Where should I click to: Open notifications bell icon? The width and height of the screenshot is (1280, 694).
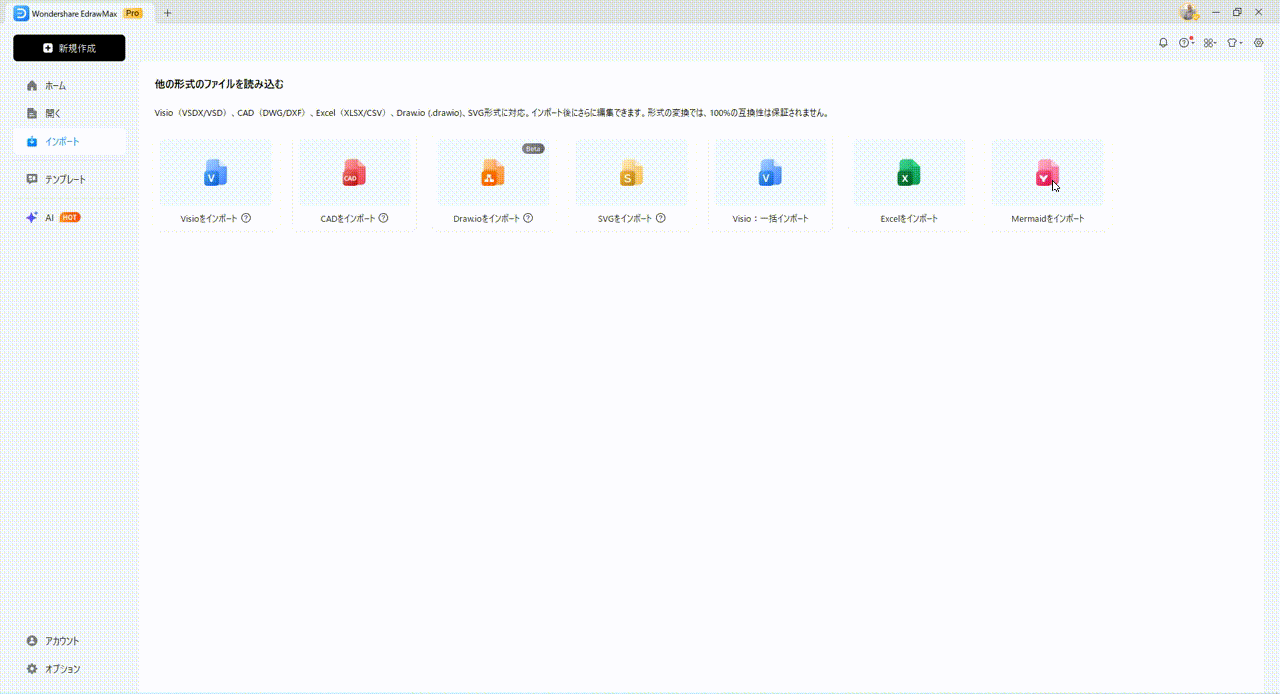tap(1163, 43)
